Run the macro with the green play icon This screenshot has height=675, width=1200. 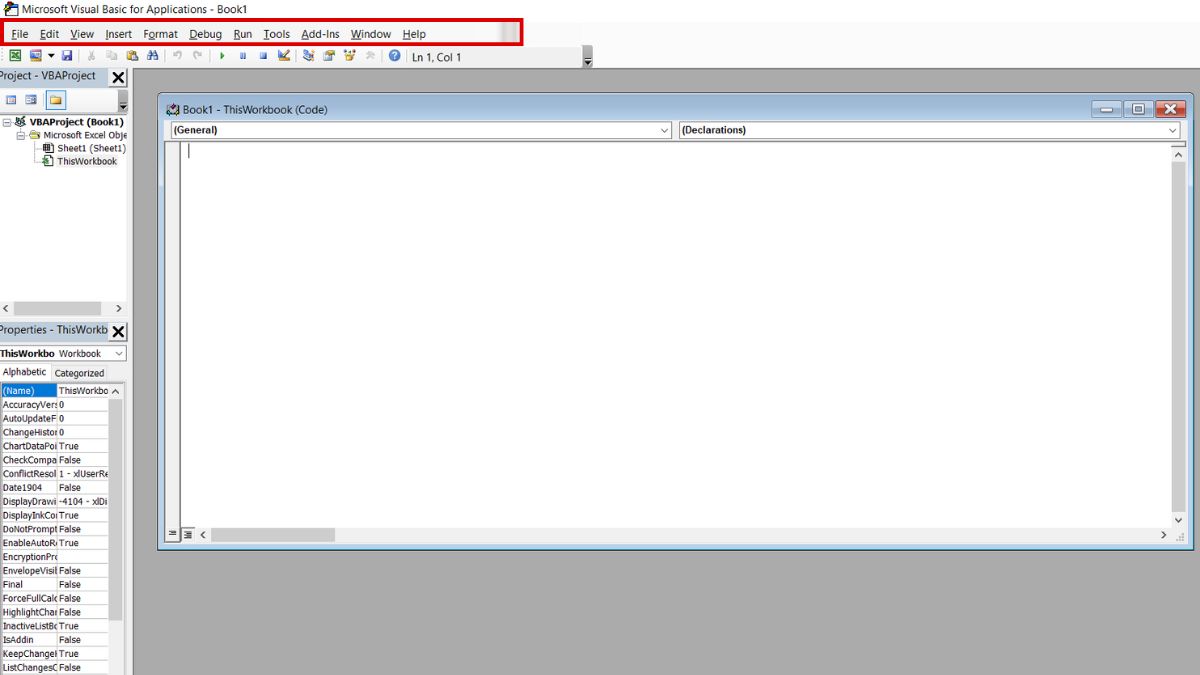pos(222,56)
